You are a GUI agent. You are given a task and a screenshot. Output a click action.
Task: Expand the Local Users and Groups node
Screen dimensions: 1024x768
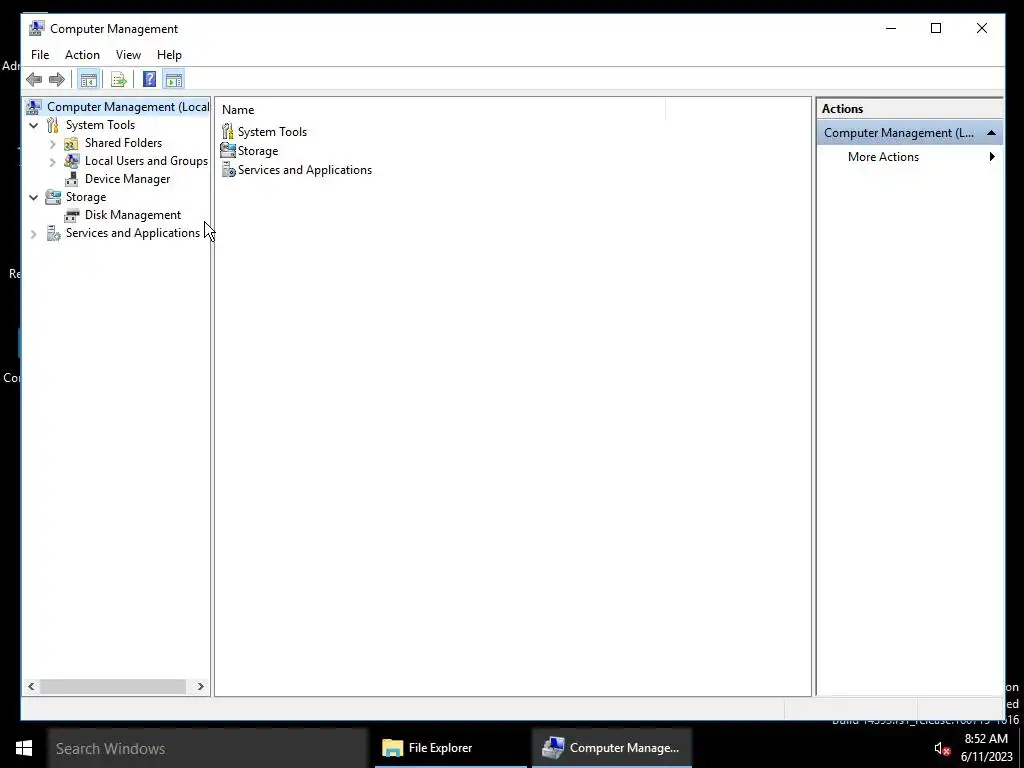coord(53,161)
